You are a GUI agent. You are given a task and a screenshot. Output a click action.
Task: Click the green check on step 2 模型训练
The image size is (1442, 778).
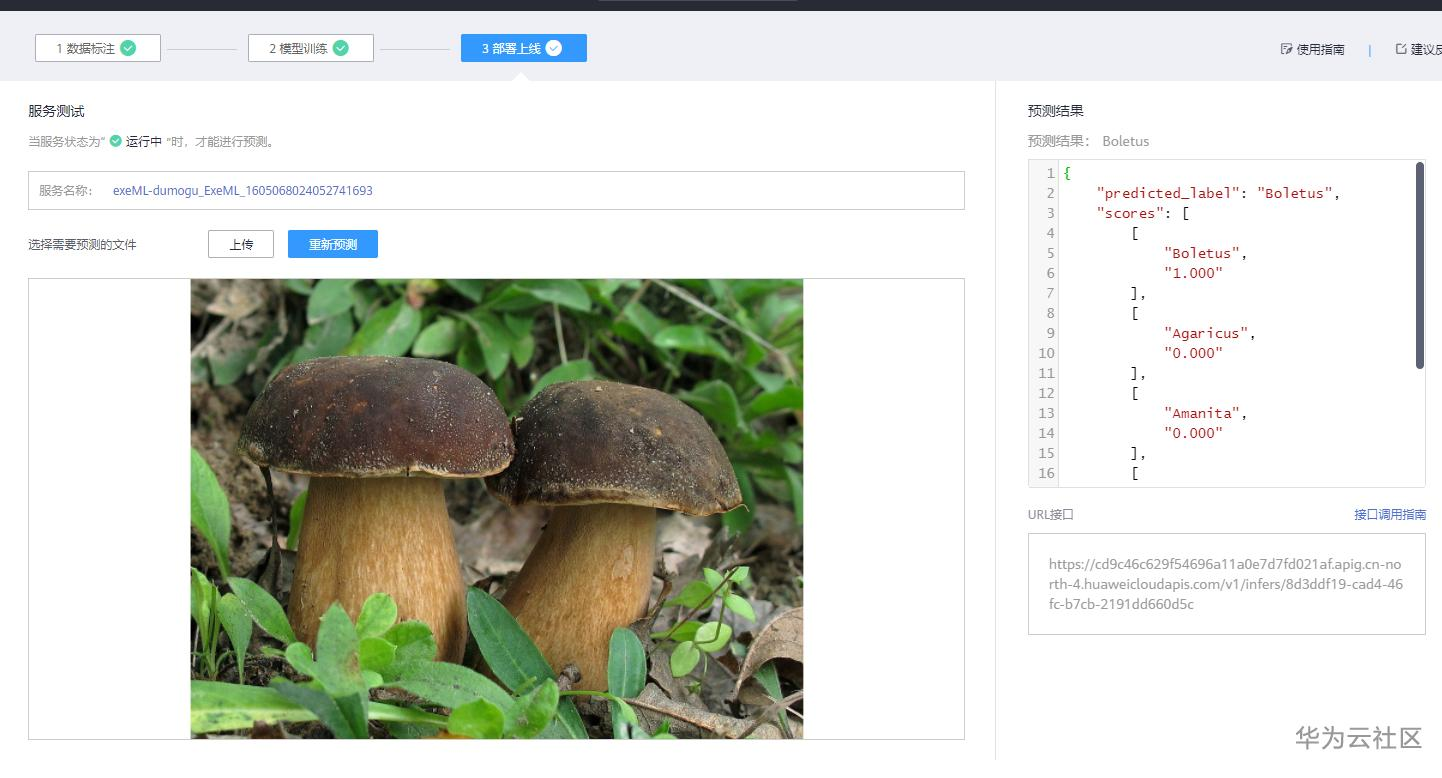coord(341,48)
